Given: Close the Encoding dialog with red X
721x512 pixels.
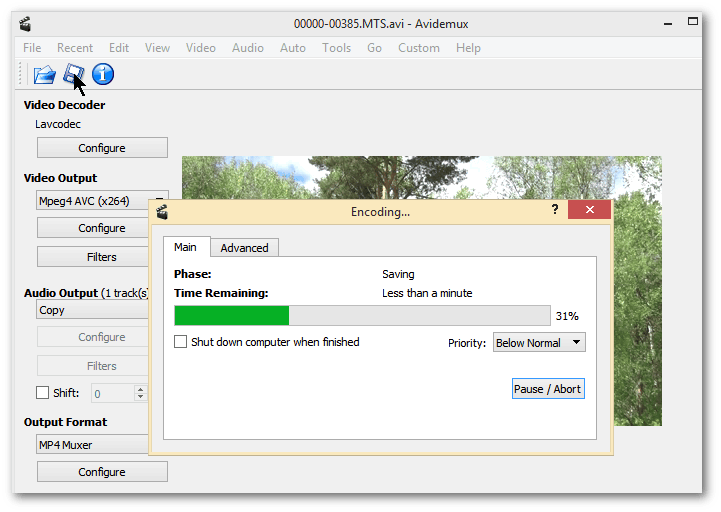Looking at the screenshot, I should (589, 210).
